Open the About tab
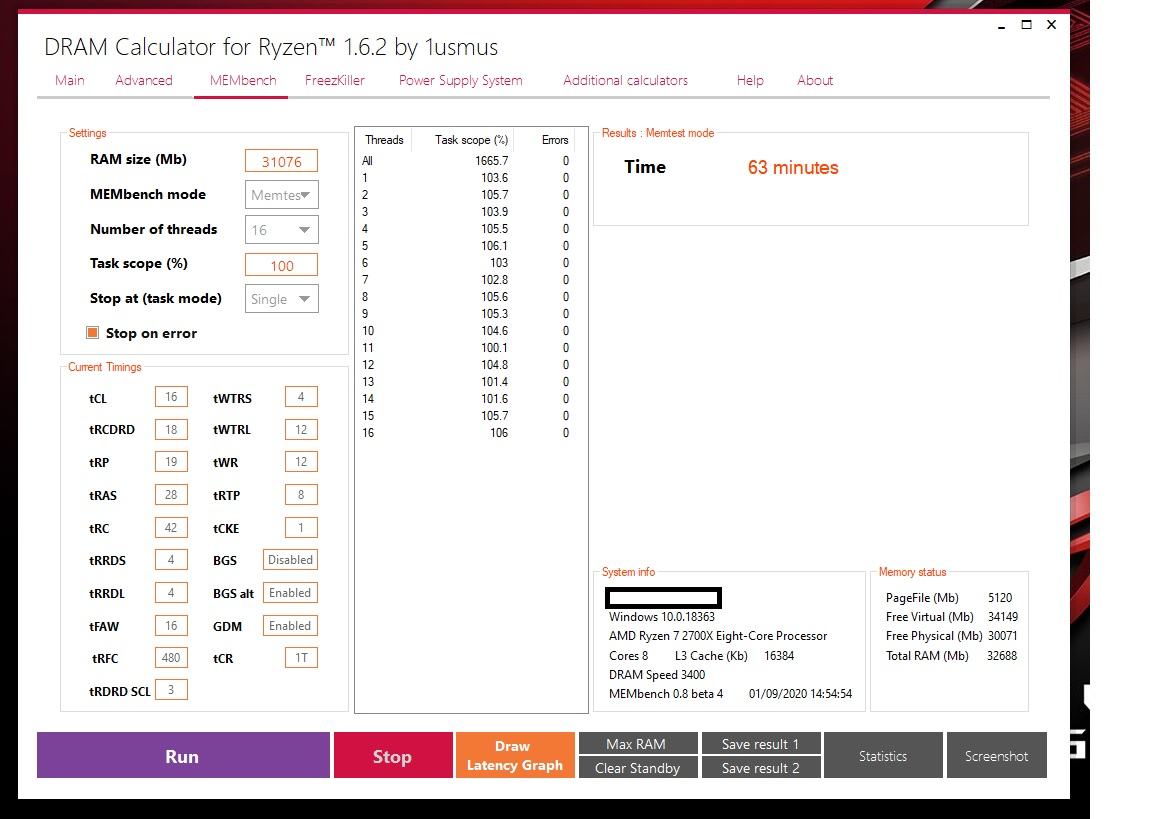This screenshot has height=819, width=1152. click(x=815, y=80)
